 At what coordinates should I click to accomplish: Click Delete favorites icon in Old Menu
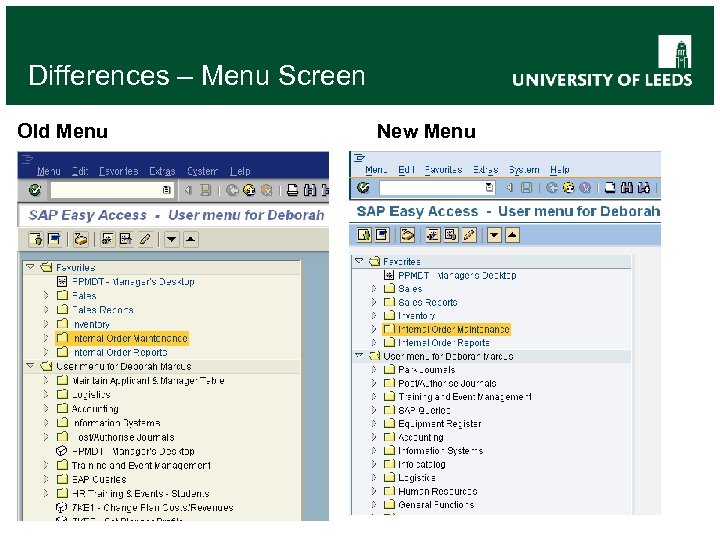[x=126, y=239]
